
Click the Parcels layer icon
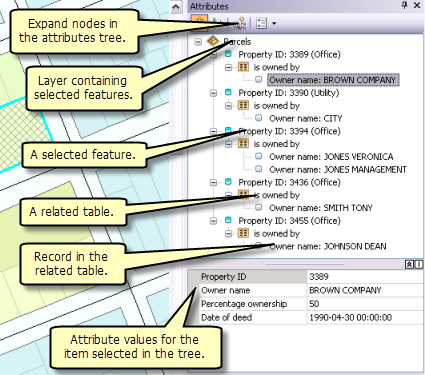[213, 41]
